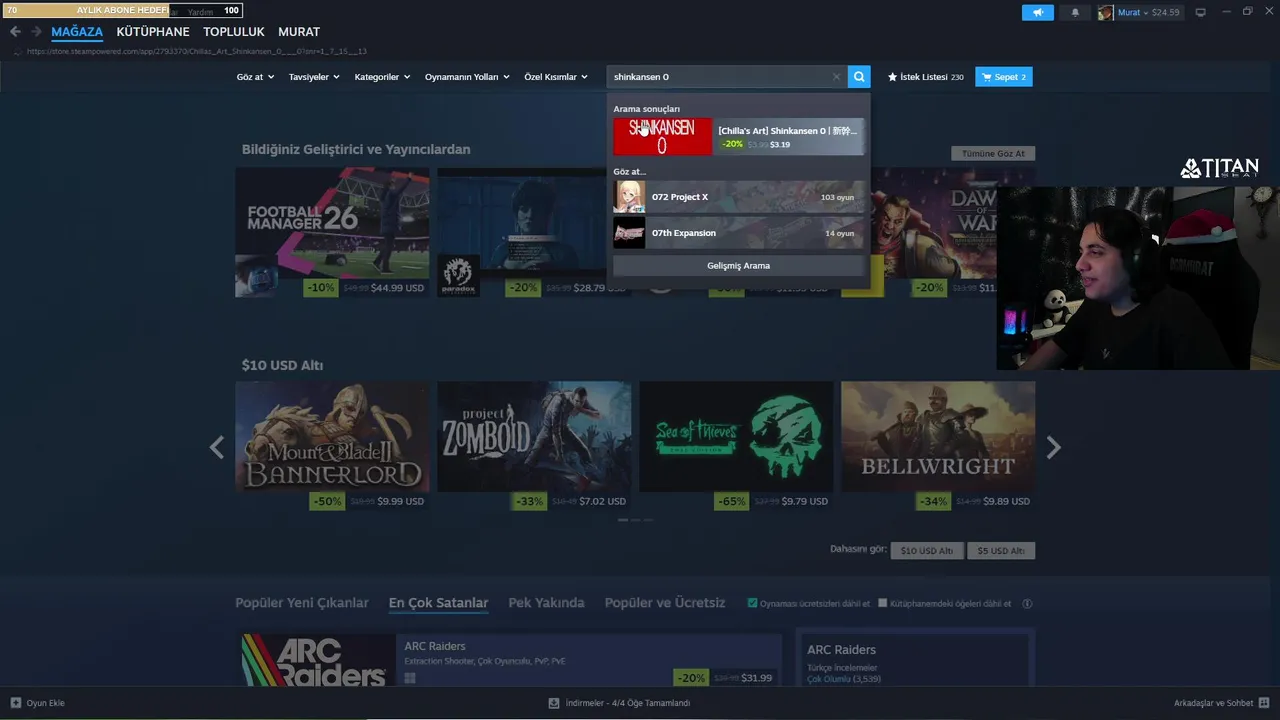Open the Football Manager 26 card
Viewport: 1280px width, 720px height.
pyautogui.click(x=332, y=232)
